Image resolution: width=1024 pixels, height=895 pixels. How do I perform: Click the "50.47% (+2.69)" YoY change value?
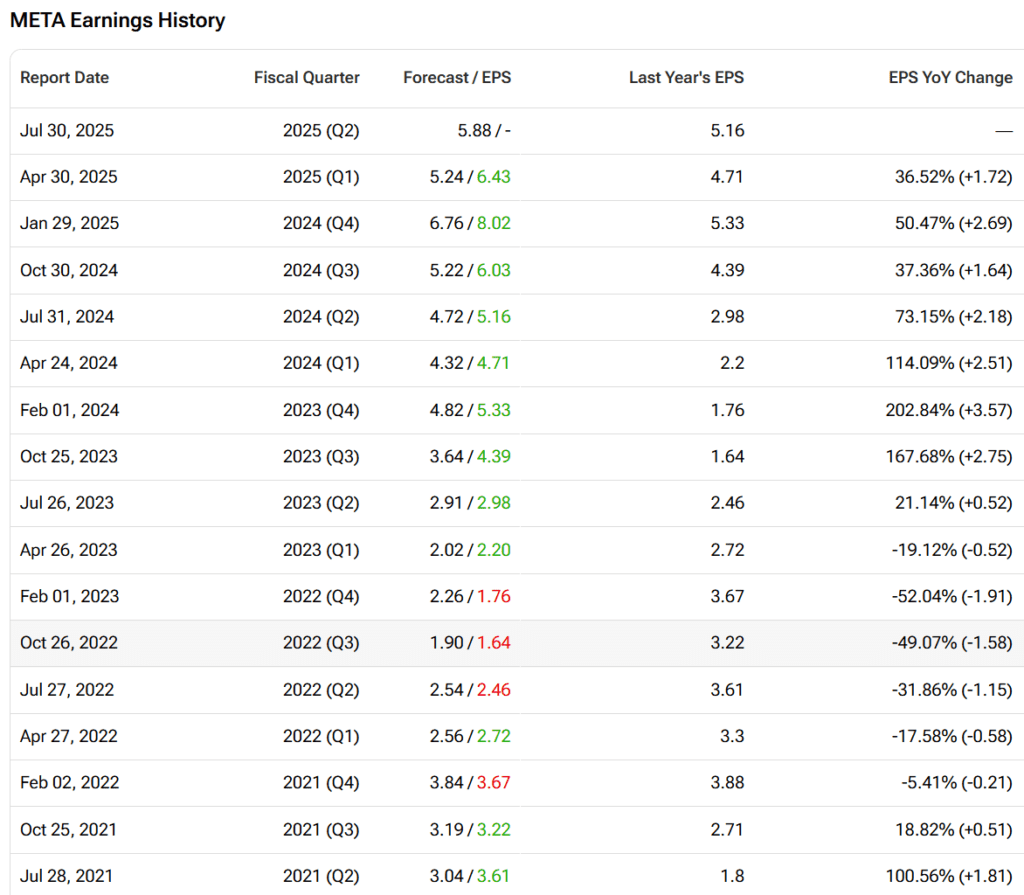click(x=953, y=223)
